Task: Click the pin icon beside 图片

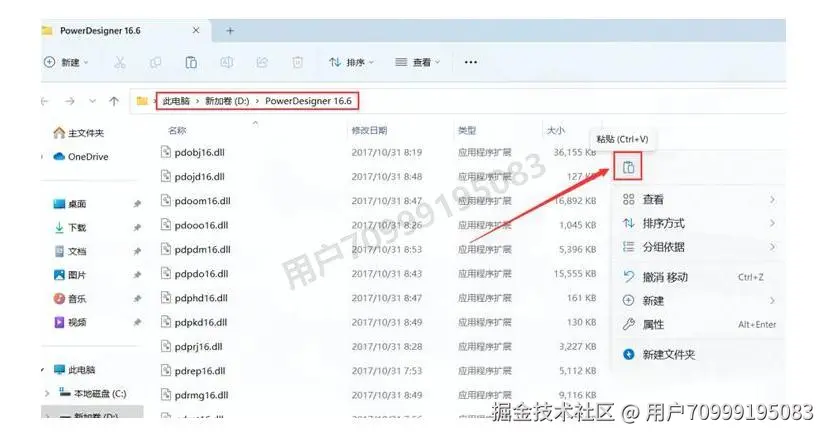Action: [x=137, y=275]
